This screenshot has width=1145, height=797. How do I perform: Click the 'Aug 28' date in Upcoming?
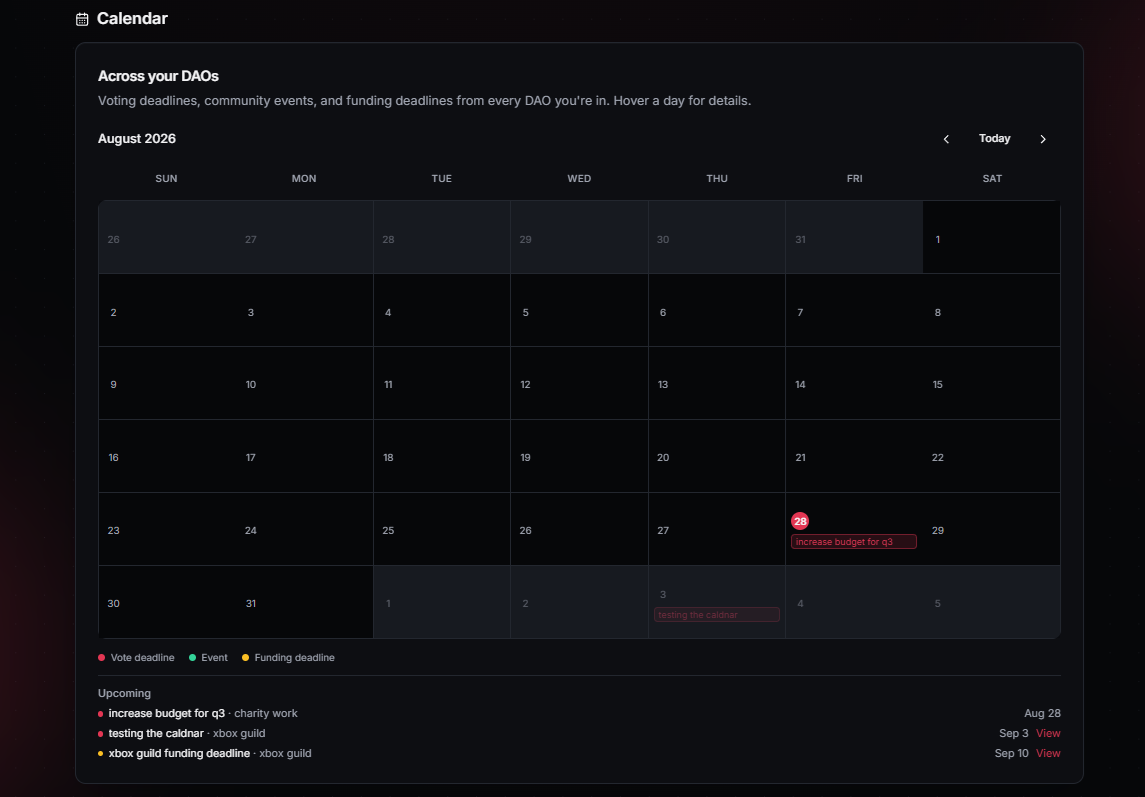pos(1042,714)
